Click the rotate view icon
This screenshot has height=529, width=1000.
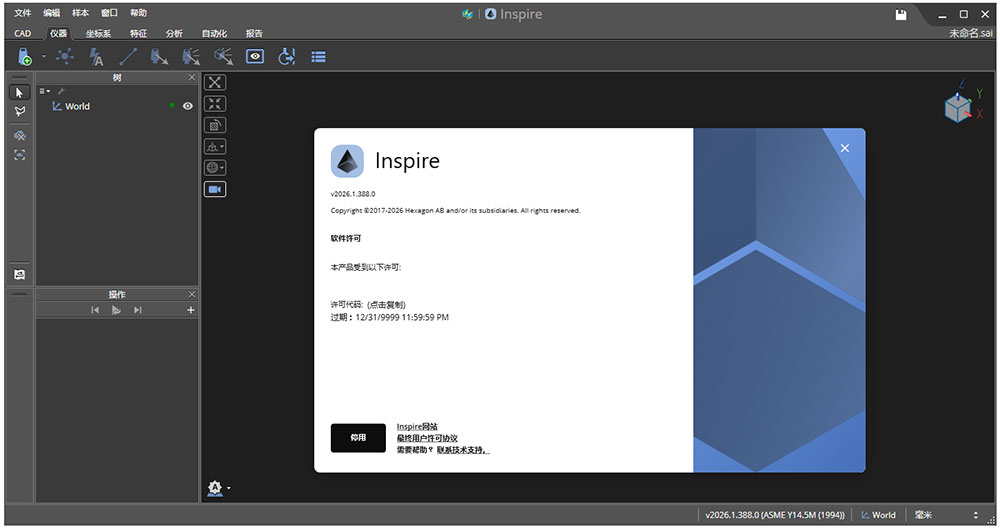215,125
